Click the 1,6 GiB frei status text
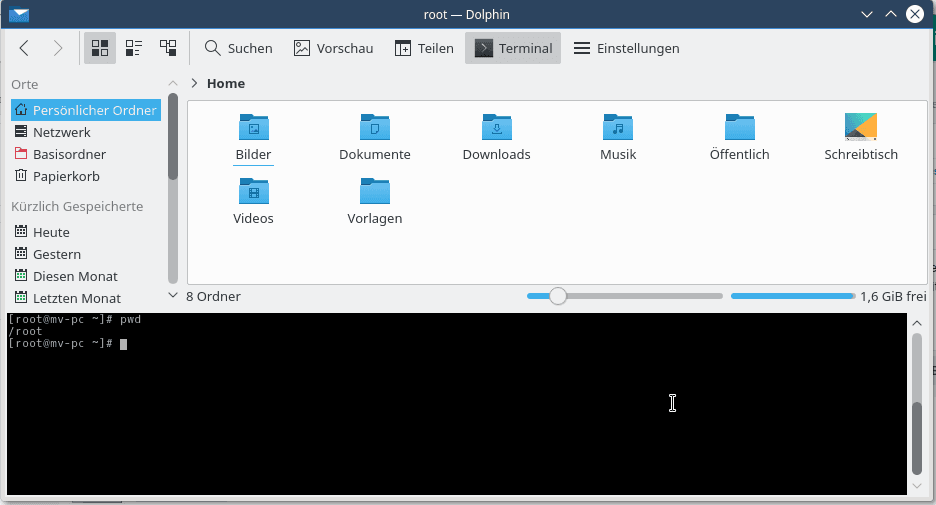 (x=893, y=297)
